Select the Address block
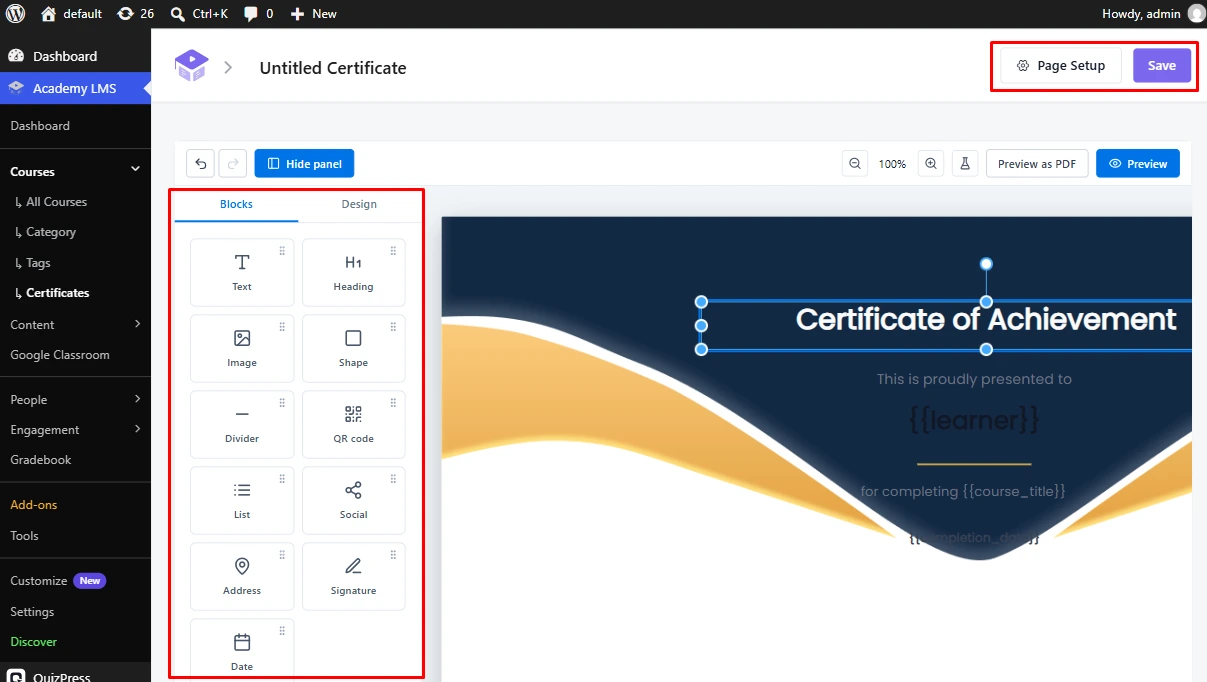 click(x=242, y=576)
